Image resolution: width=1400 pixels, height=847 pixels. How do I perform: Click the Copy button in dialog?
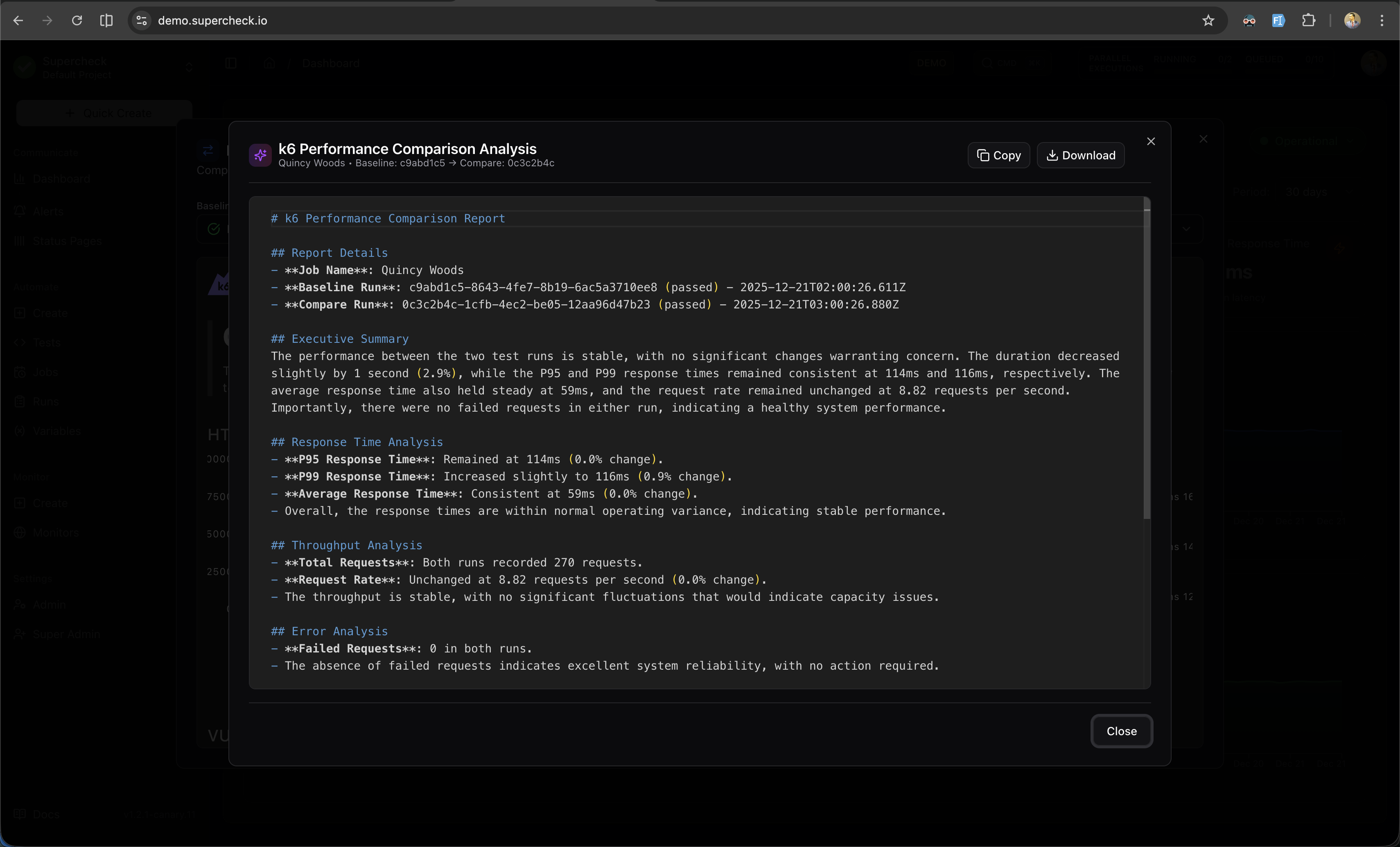998,155
